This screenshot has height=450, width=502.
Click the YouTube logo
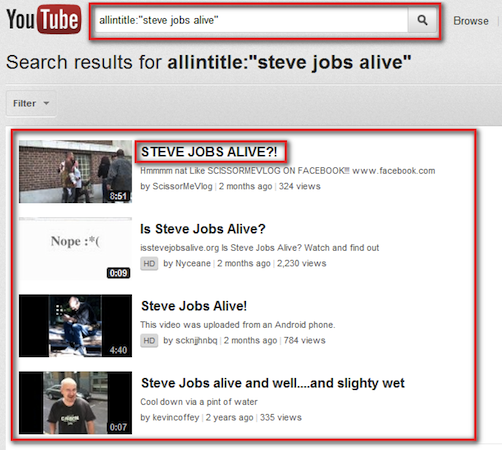point(44,19)
